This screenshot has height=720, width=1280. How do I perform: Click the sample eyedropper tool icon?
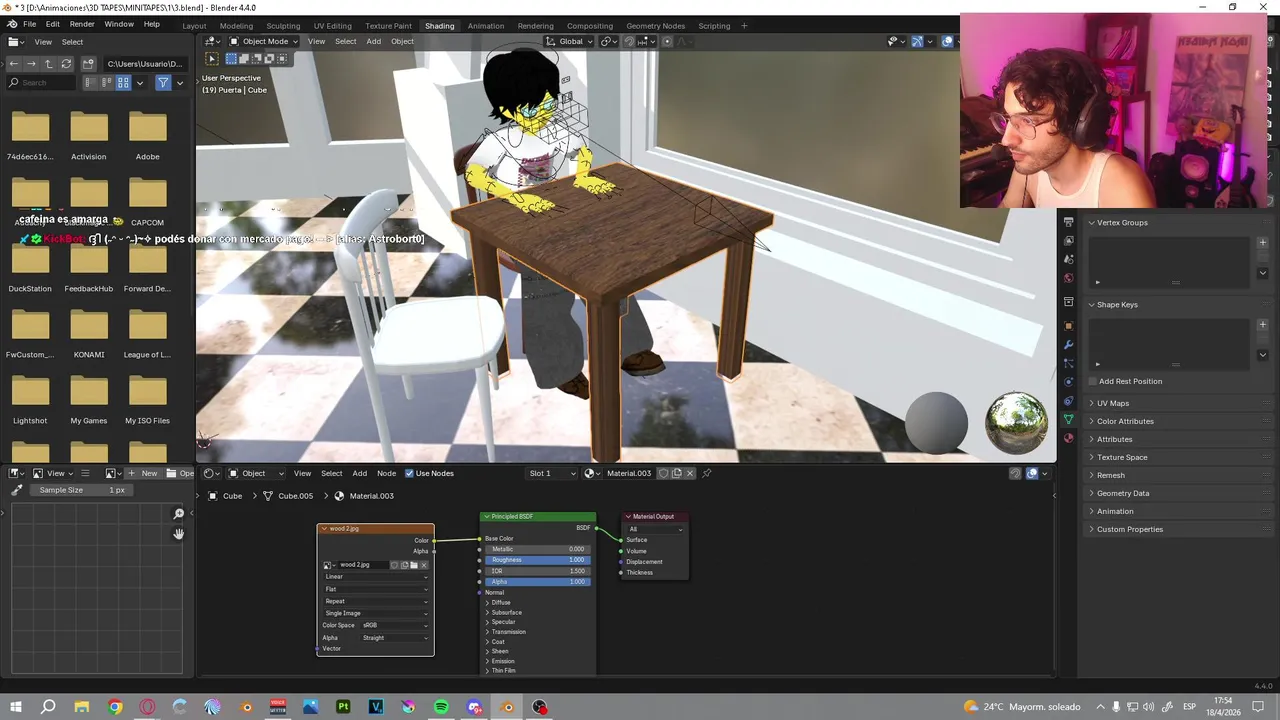pos(17,490)
